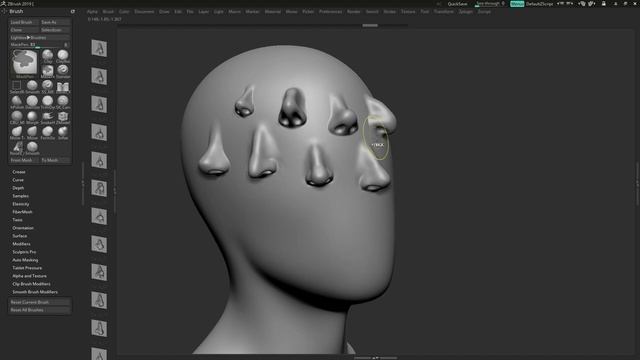Click the QuickSave button
Image resolution: width=640 pixels, height=360 pixels.
click(457, 4)
